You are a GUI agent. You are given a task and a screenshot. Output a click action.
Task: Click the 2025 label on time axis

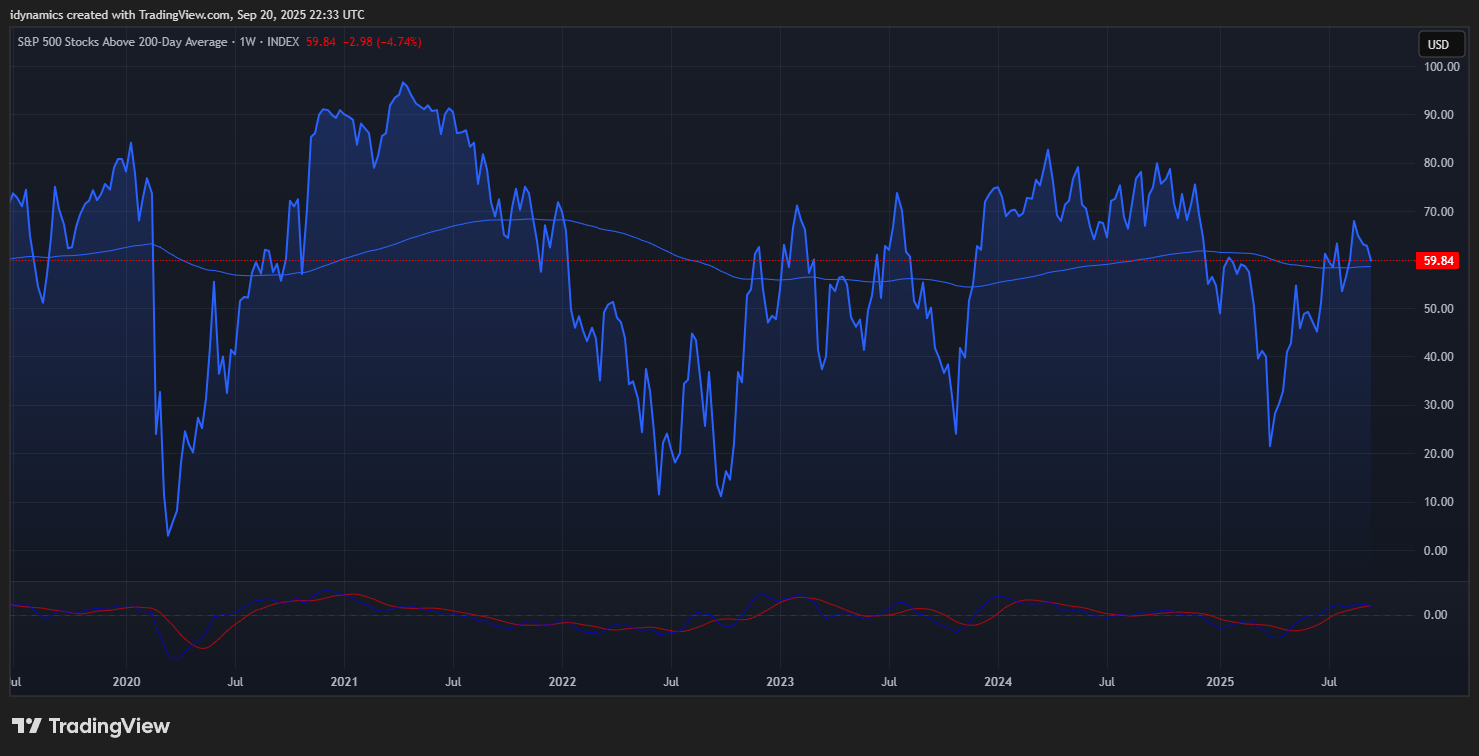(1219, 682)
